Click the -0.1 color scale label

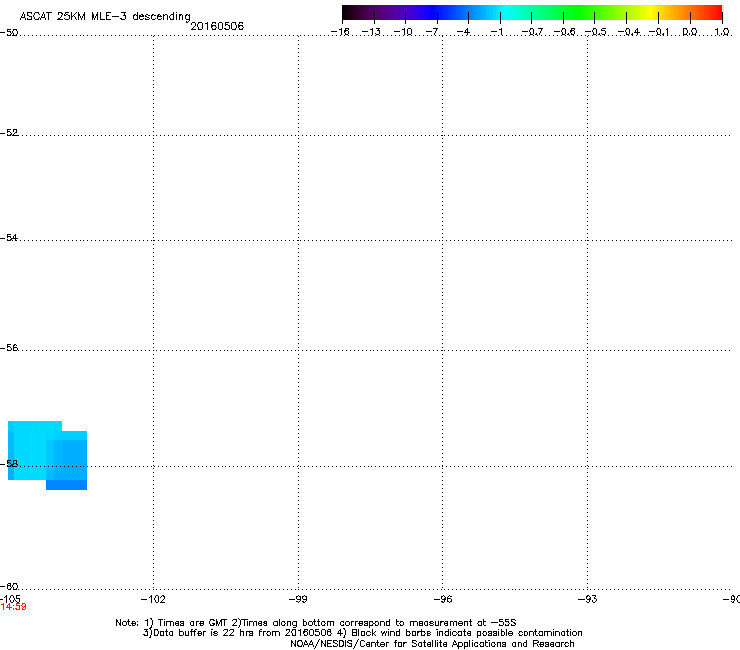click(x=659, y=32)
